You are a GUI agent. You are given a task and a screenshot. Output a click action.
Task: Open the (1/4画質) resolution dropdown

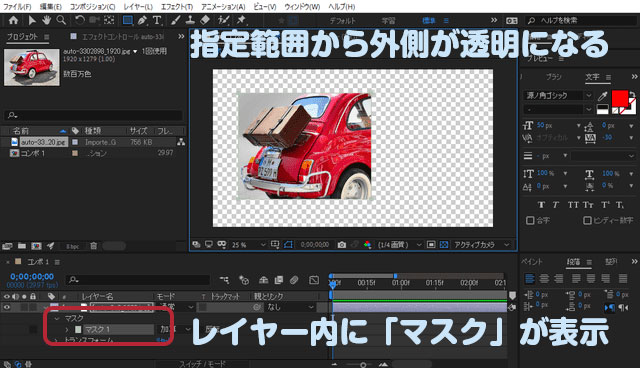[x=399, y=245]
